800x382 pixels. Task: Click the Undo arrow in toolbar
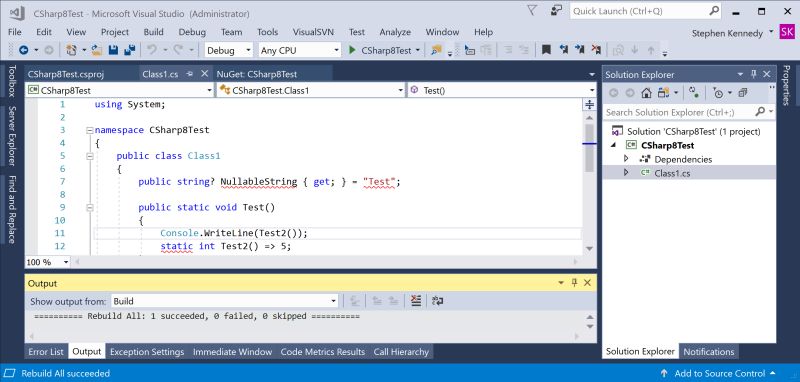click(151, 50)
